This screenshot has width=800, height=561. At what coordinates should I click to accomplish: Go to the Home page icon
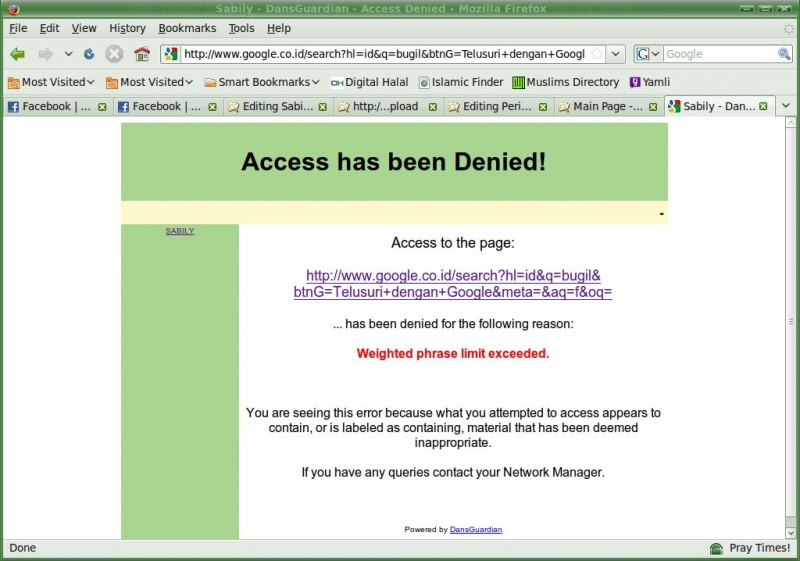(142, 54)
